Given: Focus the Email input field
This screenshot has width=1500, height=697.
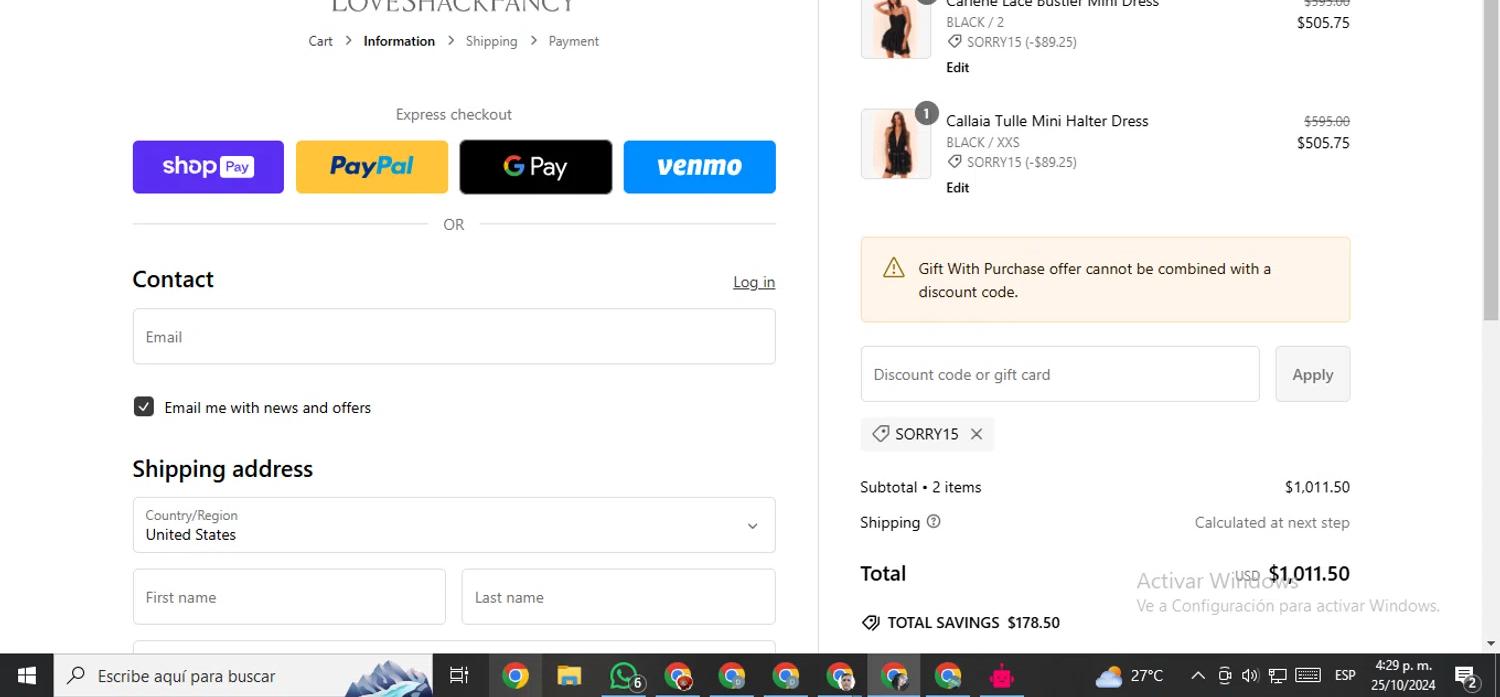Looking at the screenshot, I should click(x=454, y=336).
